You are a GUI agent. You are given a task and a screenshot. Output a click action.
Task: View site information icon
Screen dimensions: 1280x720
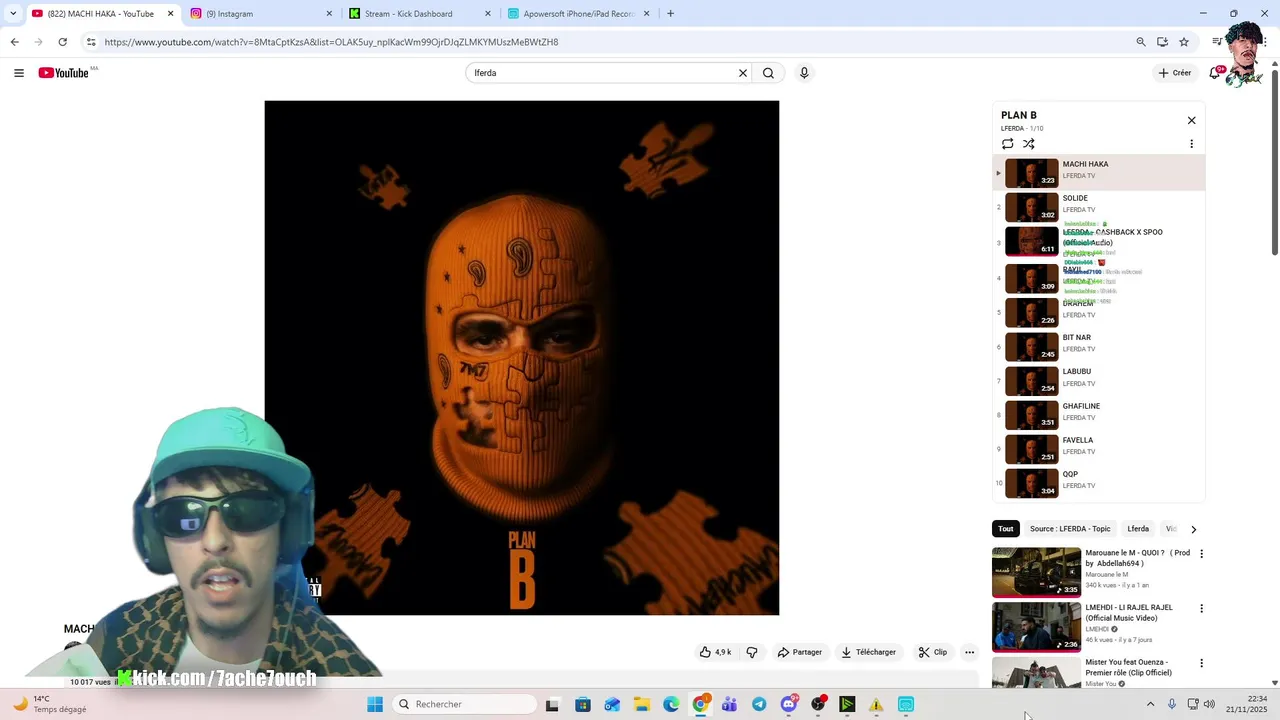coord(91,42)
